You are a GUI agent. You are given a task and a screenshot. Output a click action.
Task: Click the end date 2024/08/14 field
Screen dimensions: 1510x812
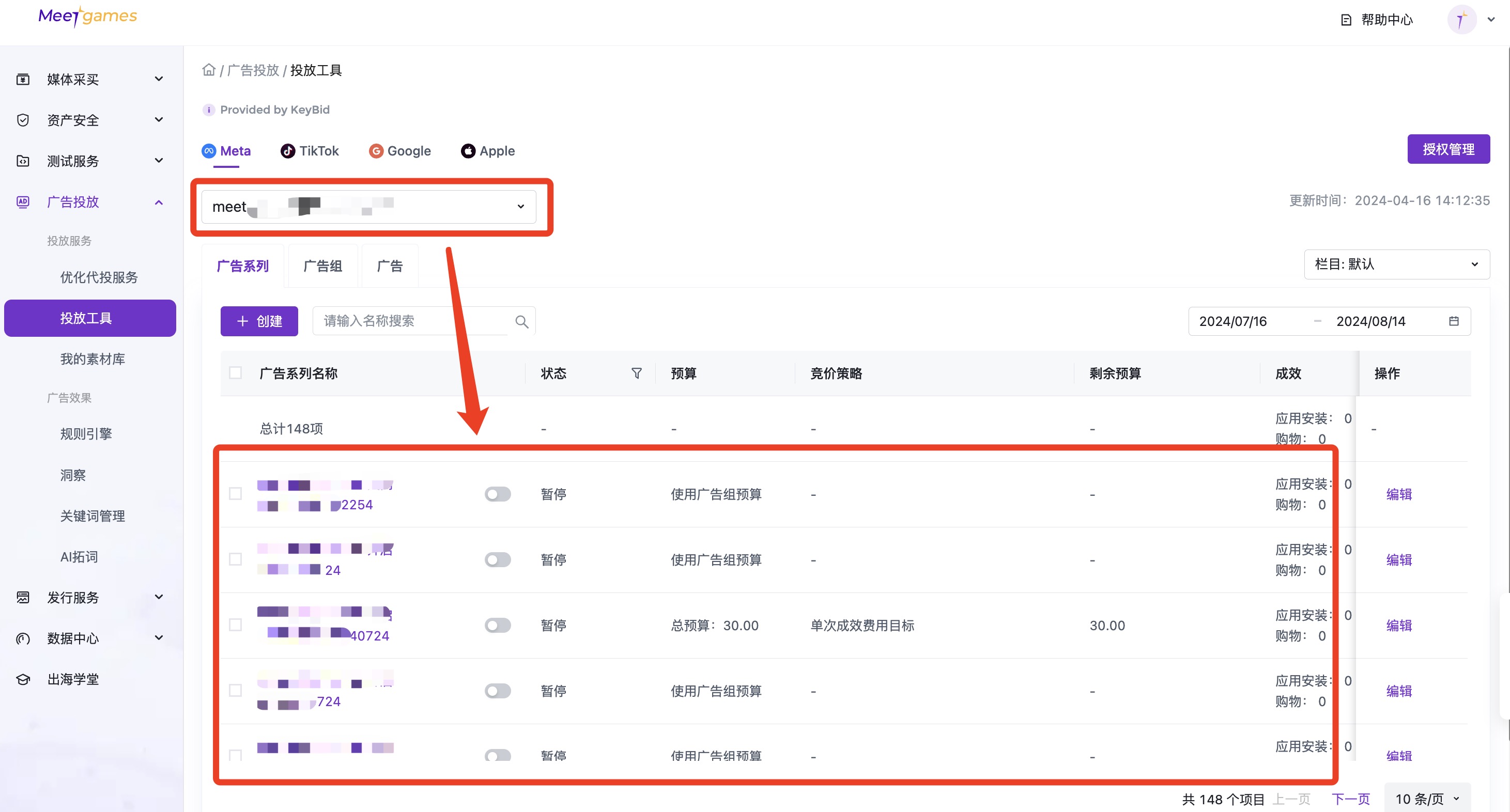point(1370,322)
